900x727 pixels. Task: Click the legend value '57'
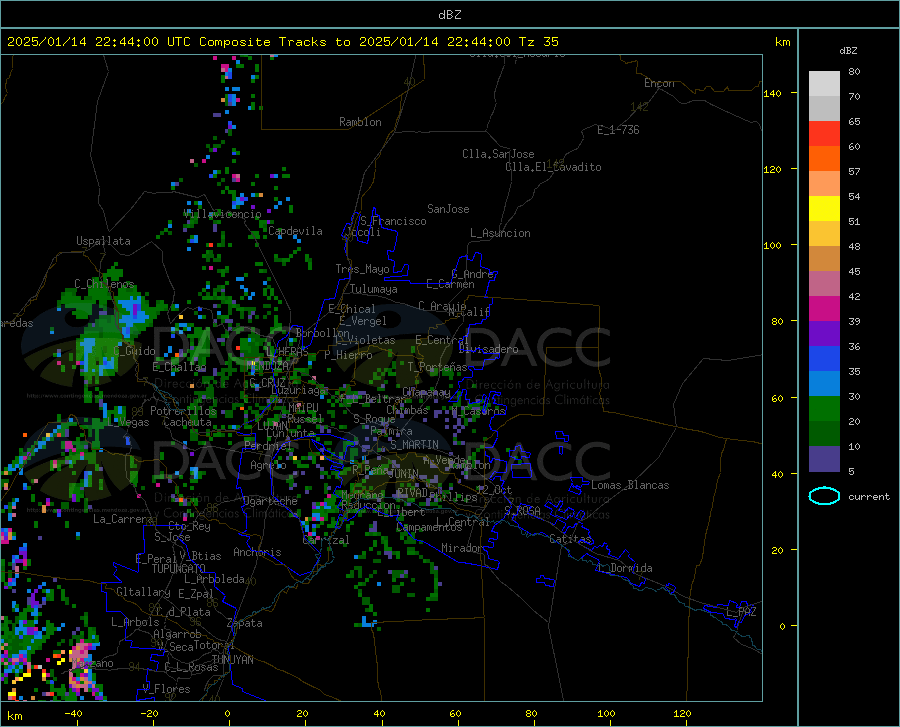(854, 171)
